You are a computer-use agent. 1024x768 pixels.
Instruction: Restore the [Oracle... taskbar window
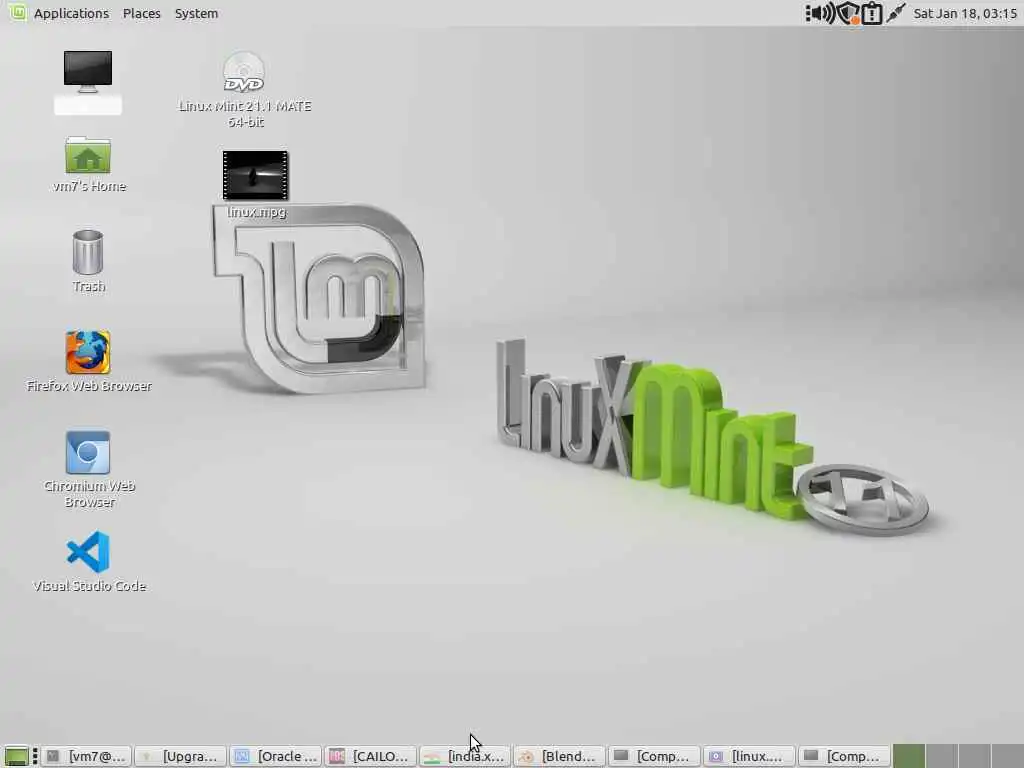(276, 756)
